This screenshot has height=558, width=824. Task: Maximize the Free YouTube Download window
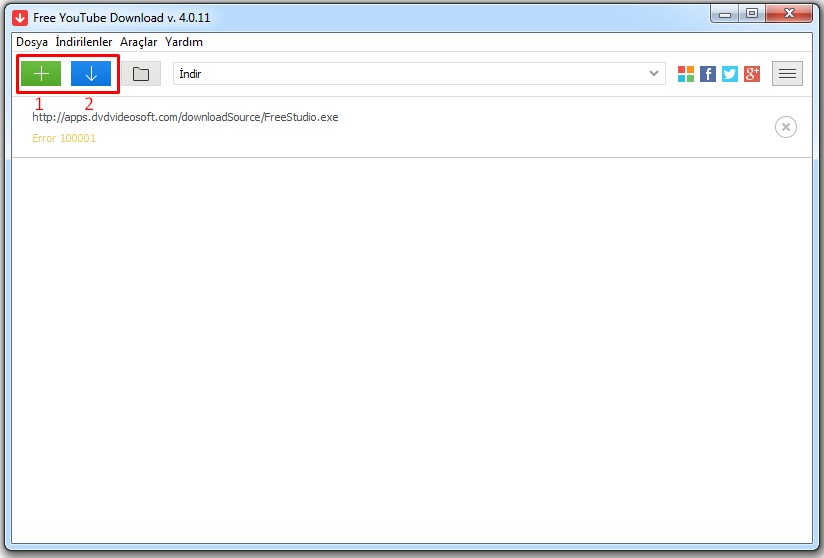point(752,13)
